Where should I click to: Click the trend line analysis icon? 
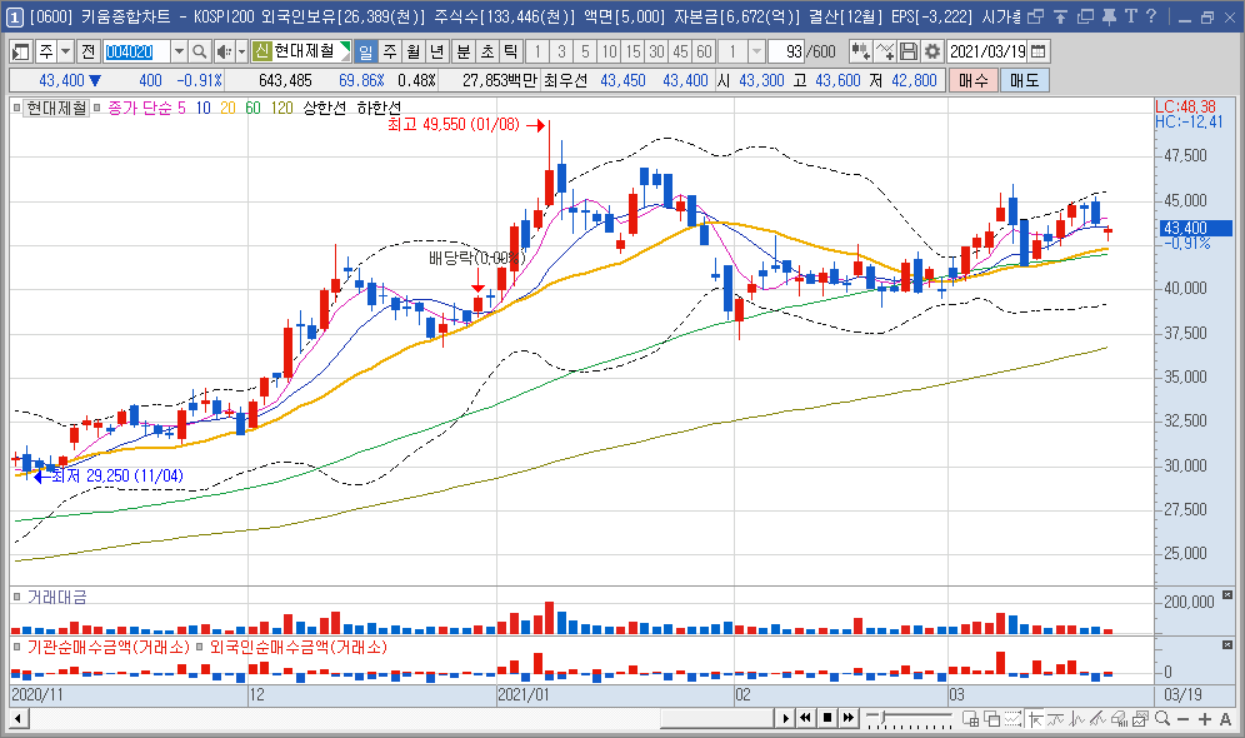click(x=1056, y=718)
